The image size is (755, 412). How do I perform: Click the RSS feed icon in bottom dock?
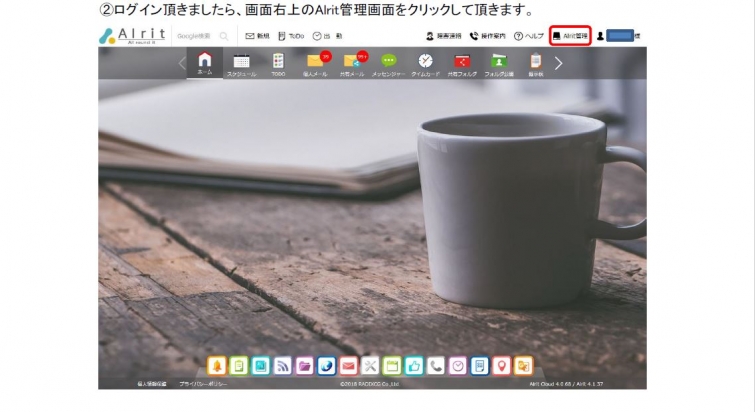tap(282, 366)
